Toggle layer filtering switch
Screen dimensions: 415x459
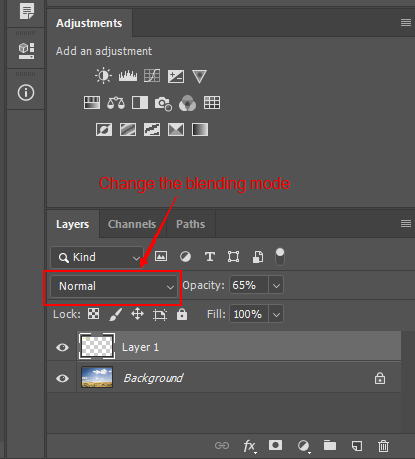(x=280, y=257)
